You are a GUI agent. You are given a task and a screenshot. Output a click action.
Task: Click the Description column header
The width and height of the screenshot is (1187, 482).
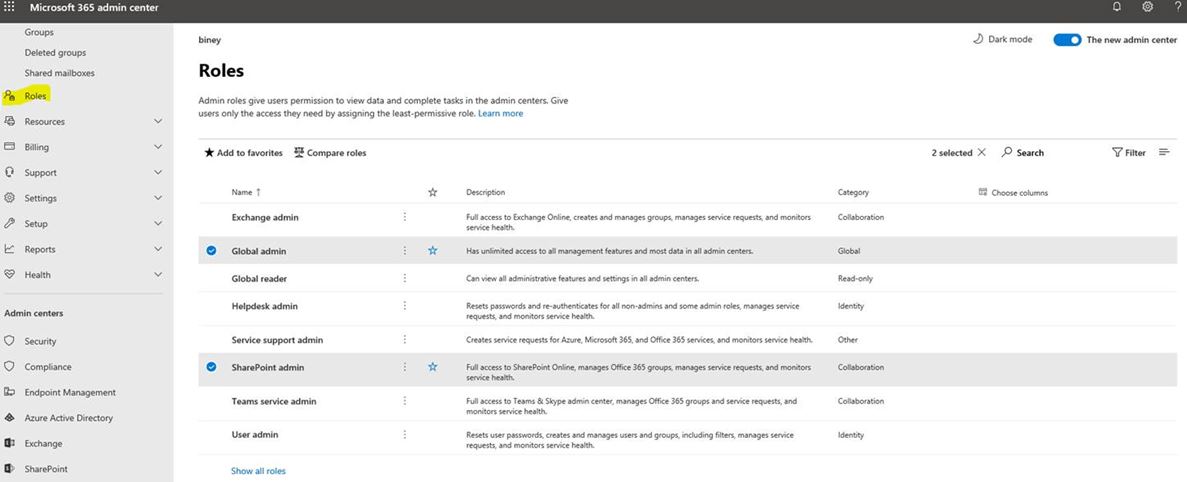pyautogui.click(x=485, y=192)
